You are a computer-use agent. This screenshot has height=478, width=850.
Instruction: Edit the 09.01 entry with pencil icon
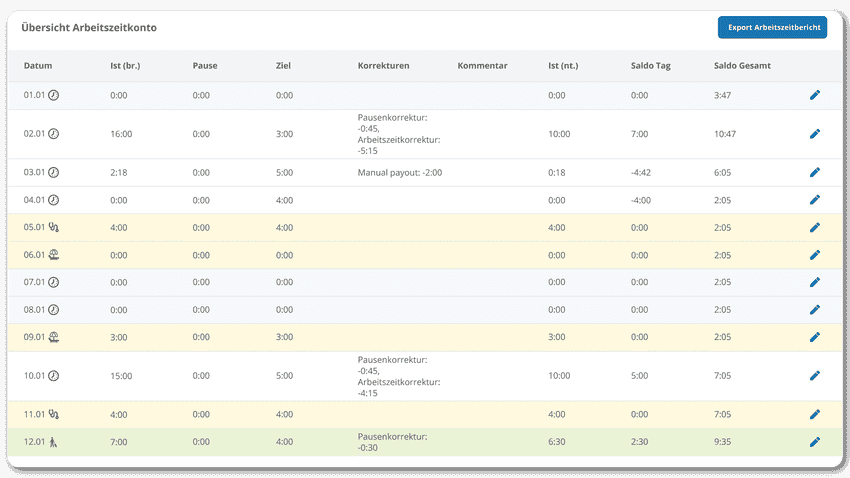815,337
